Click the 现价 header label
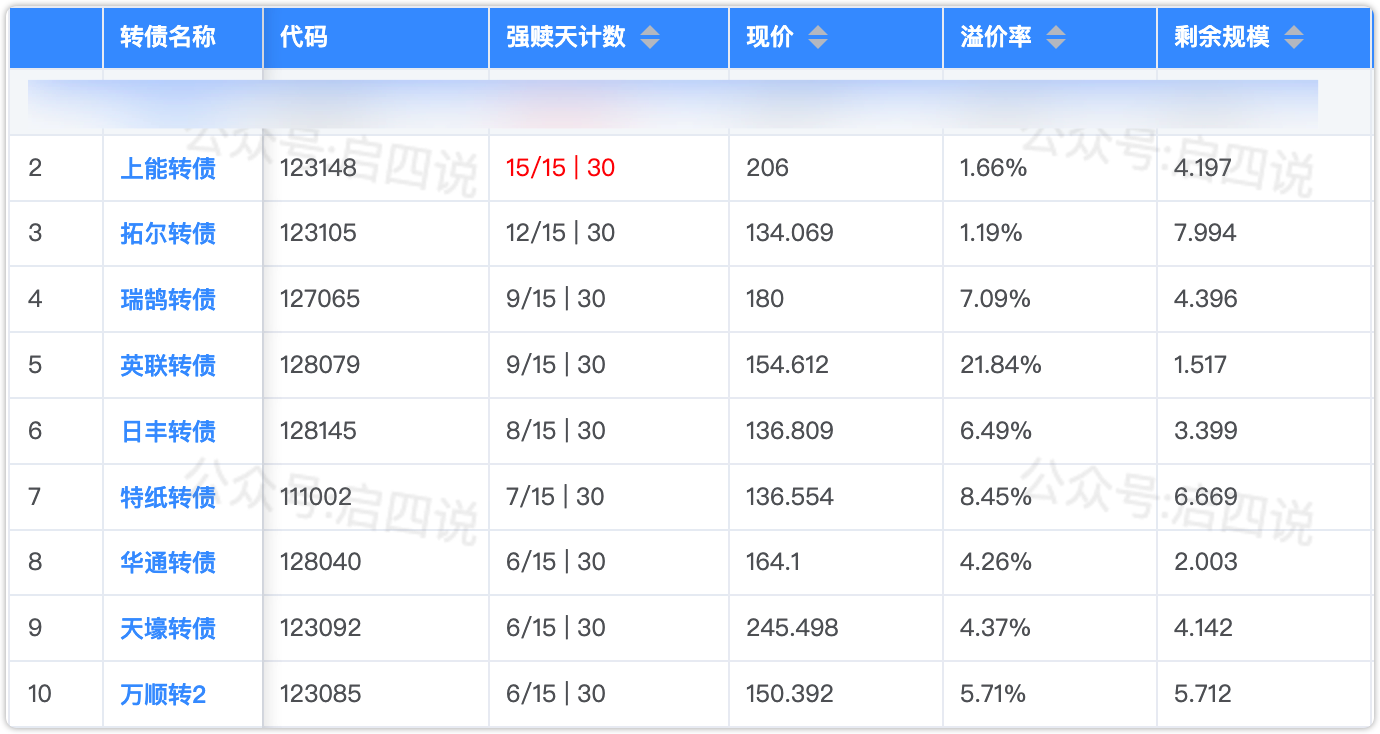The height and width of the screenshot is (734, 1380). (x=770, y=38)
